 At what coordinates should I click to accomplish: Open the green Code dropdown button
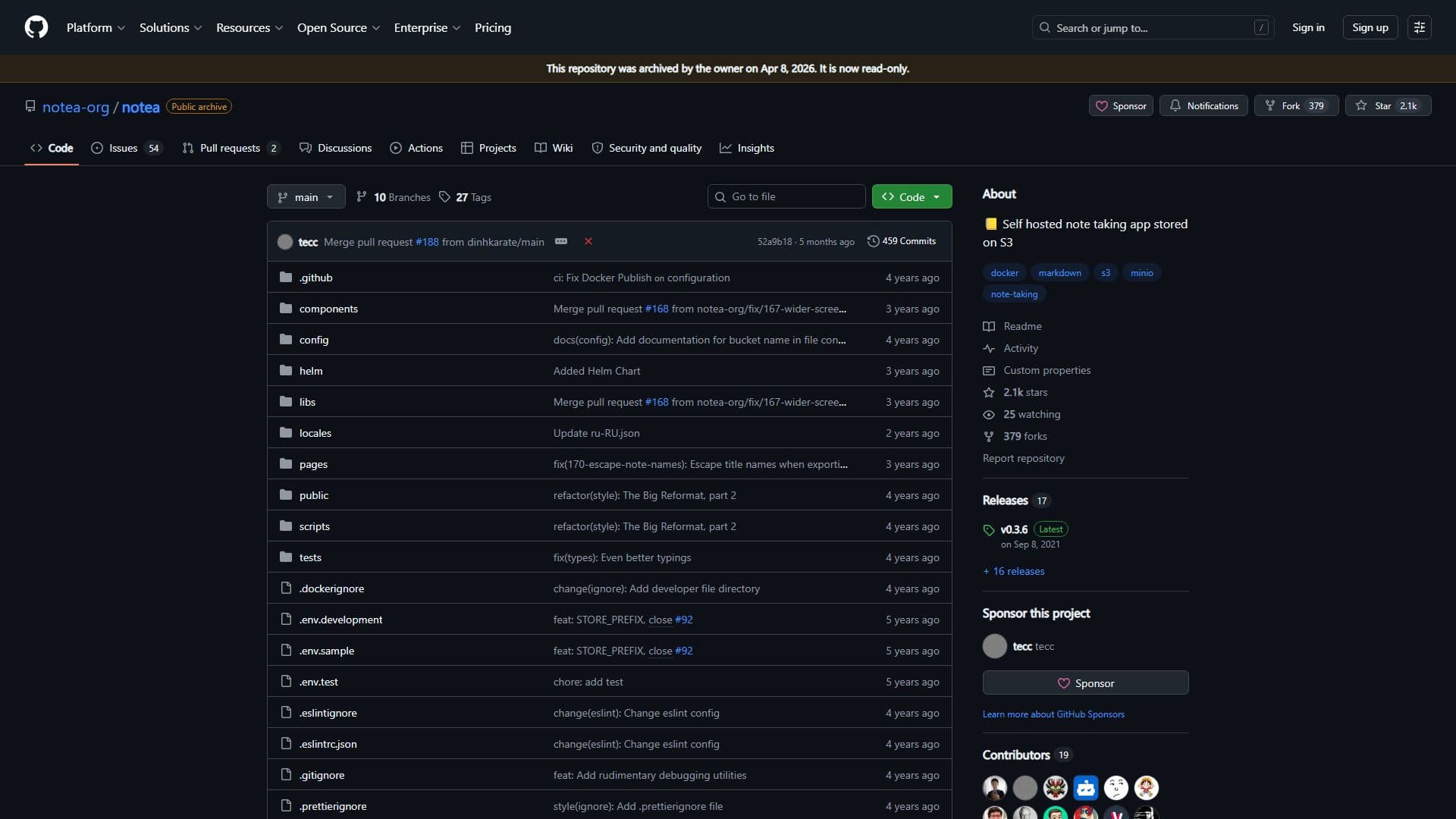click(912, 197)
